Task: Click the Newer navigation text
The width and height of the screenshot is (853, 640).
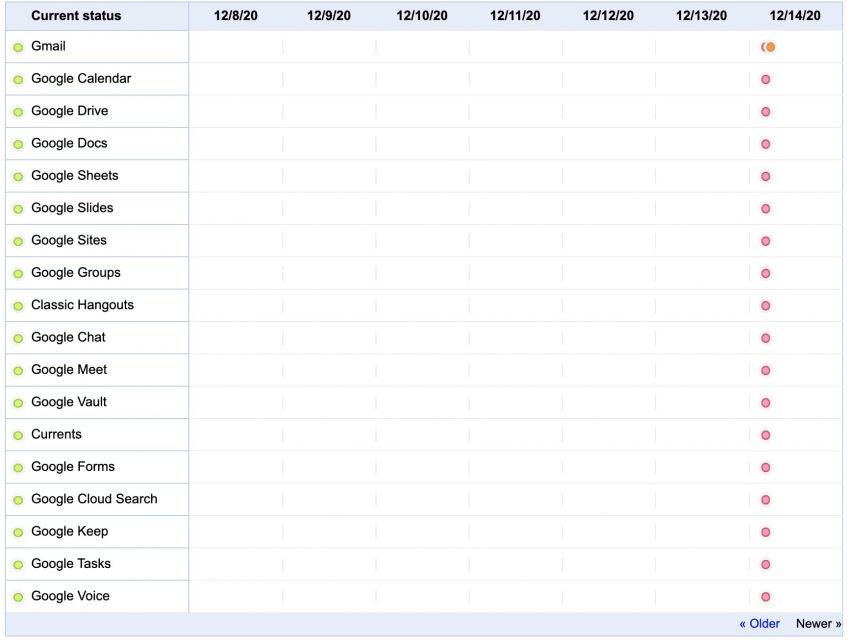Action: [x=818, y=624]
